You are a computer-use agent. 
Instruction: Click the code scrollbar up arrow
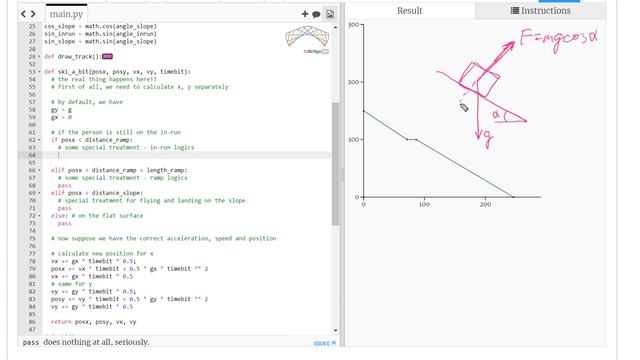click(x=336, y=27)
